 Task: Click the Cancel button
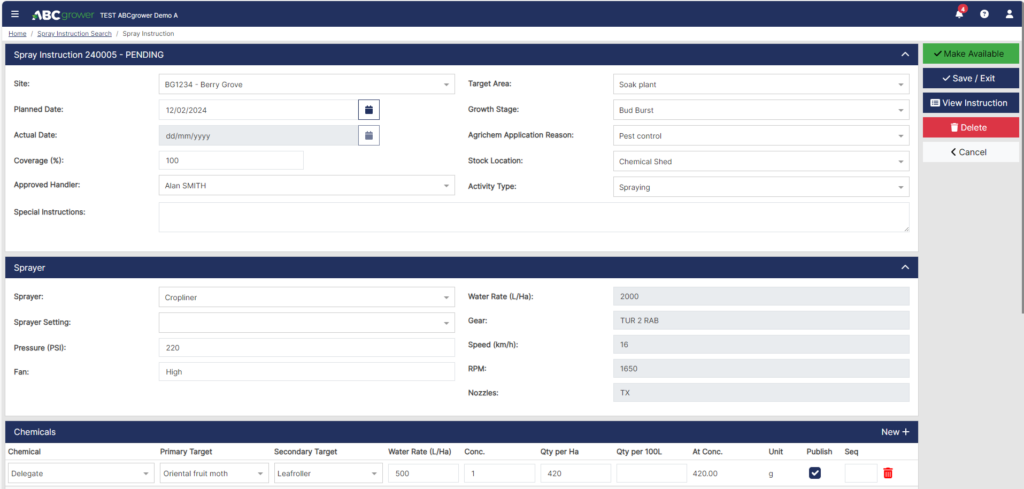click(x=970, y=152)
